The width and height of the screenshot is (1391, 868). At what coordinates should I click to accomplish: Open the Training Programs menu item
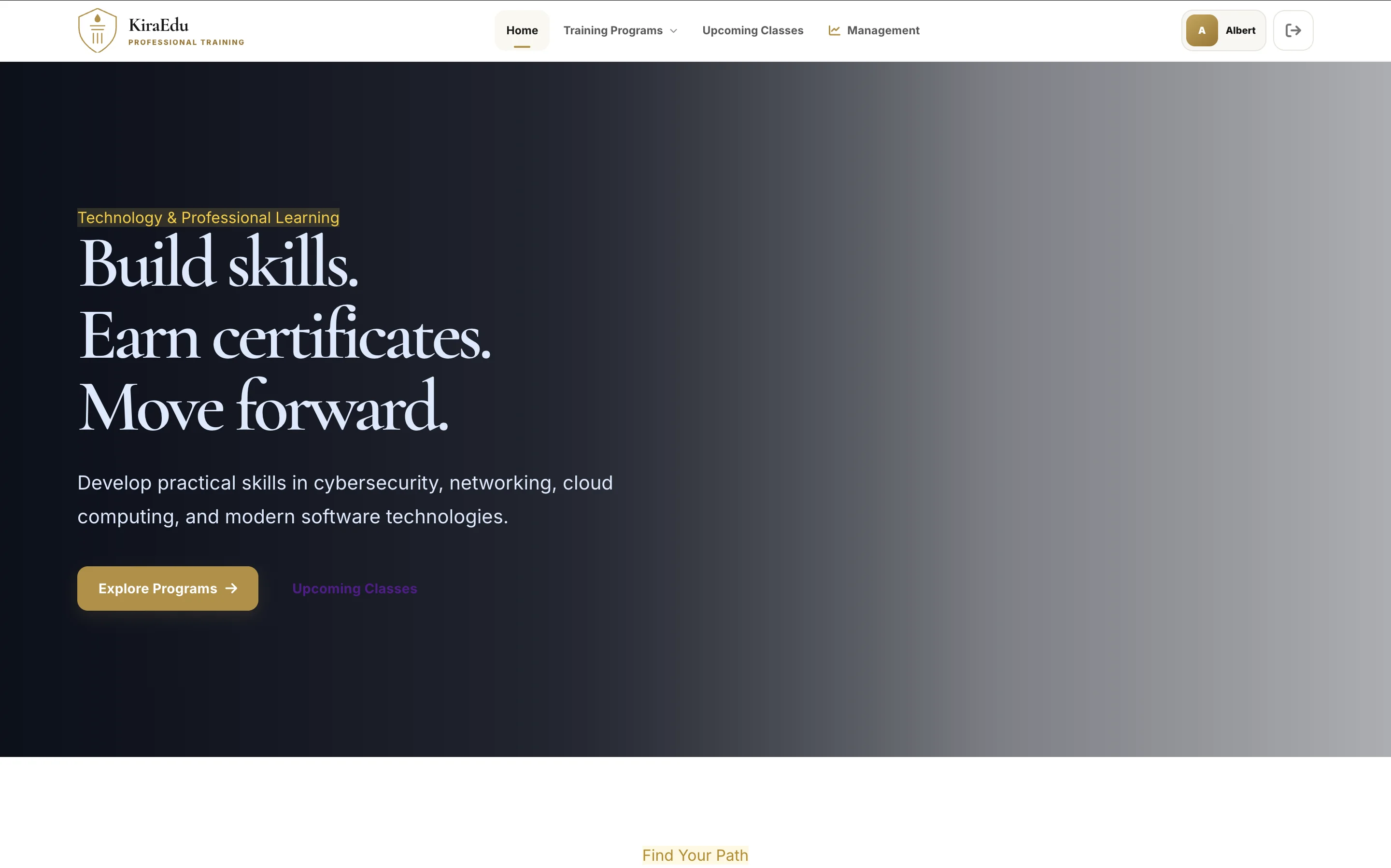(620, 30)
